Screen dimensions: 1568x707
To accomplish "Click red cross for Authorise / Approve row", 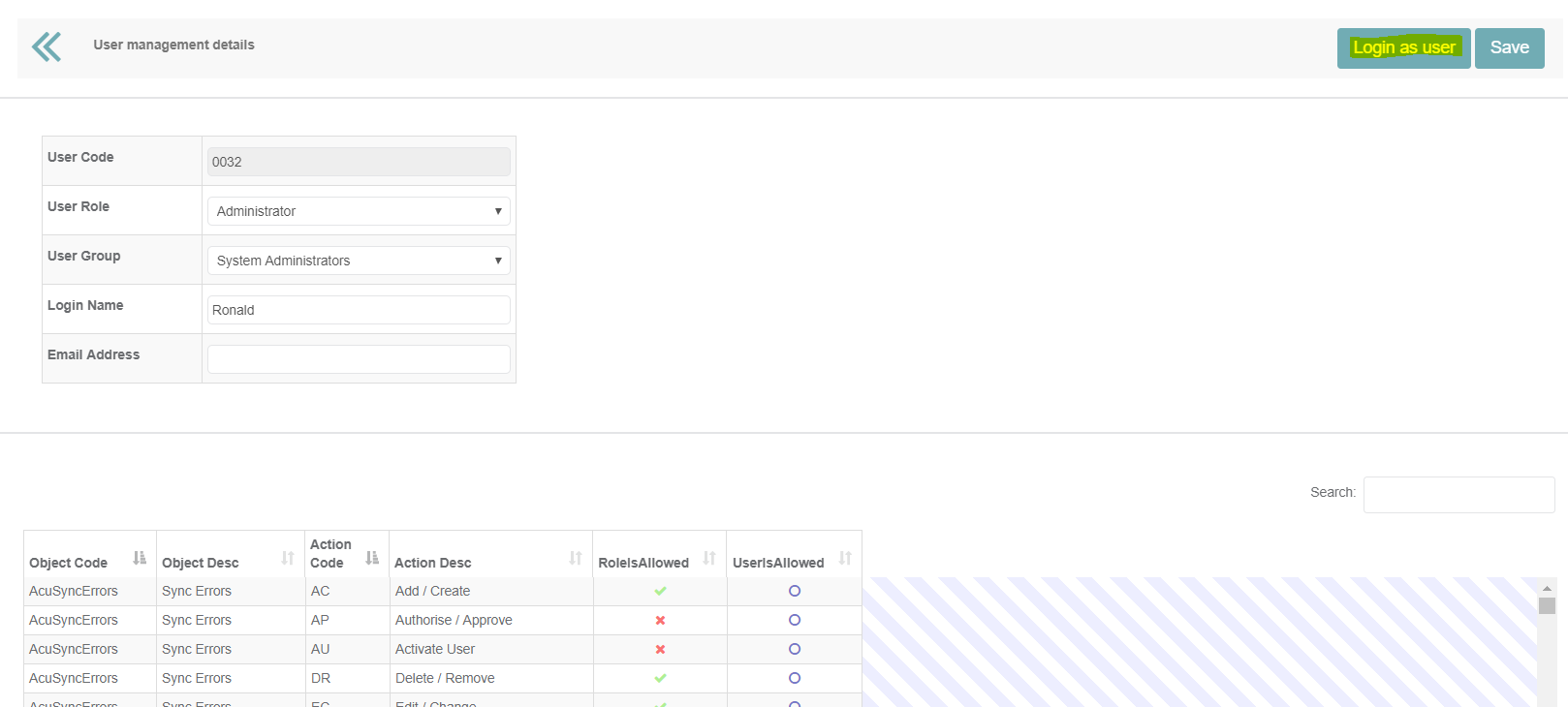I will [x=660, y=620].
